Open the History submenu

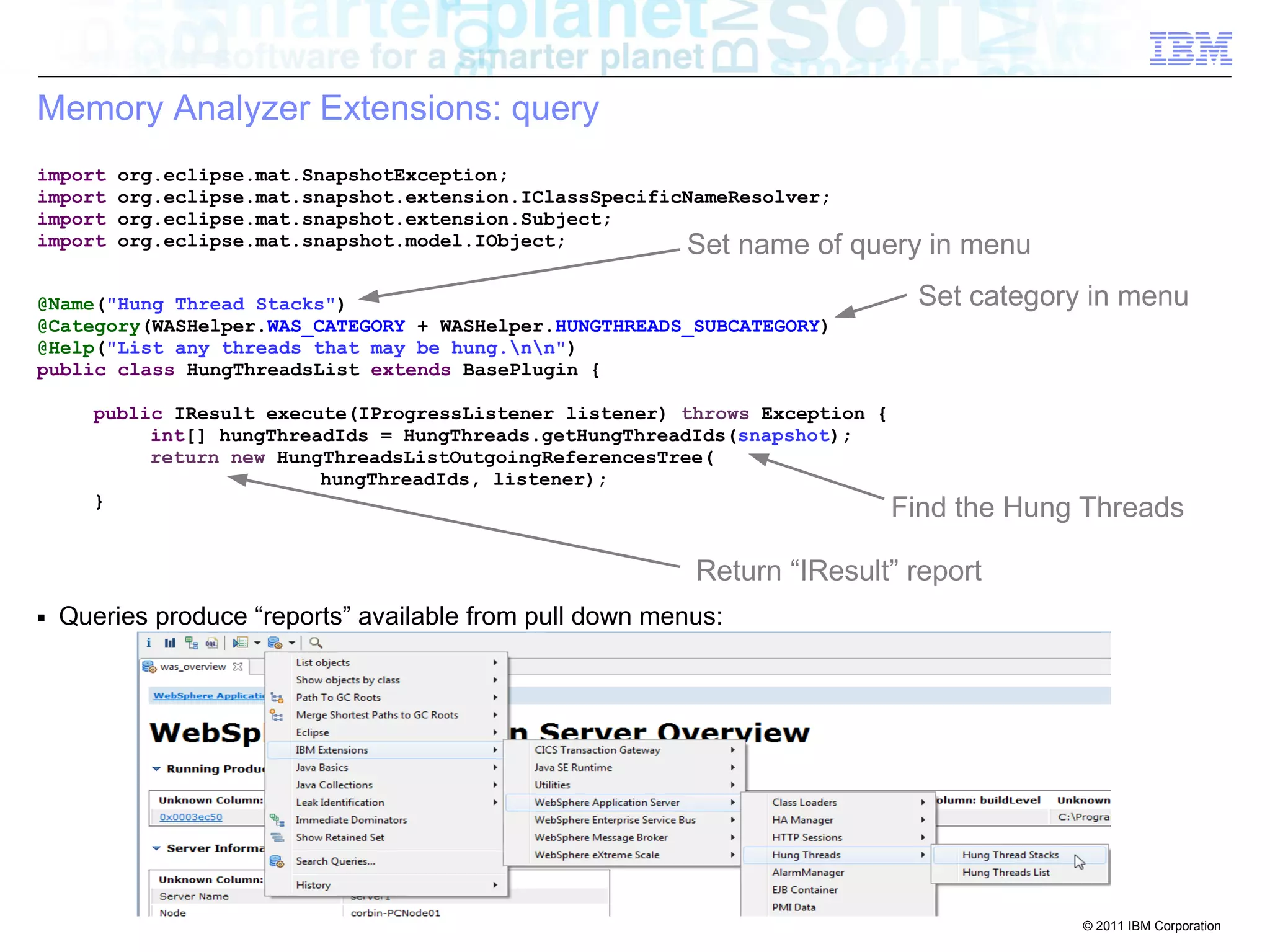pyautogui.click(x=387, y=885)
